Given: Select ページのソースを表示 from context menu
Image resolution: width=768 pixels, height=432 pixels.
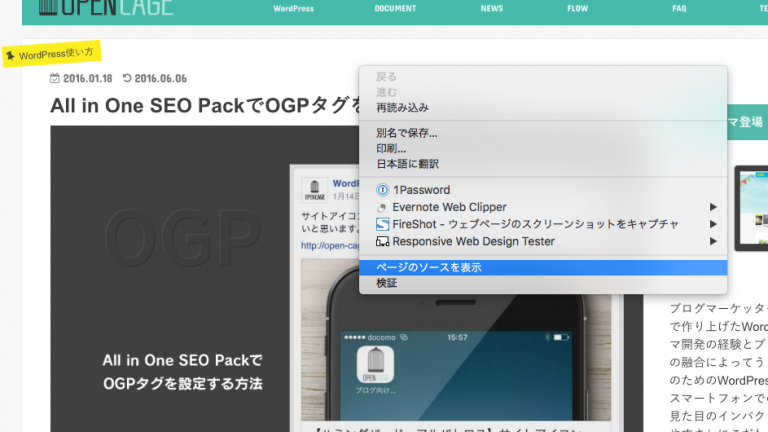Looking at the screenshot, I should [x=543, y=267].
